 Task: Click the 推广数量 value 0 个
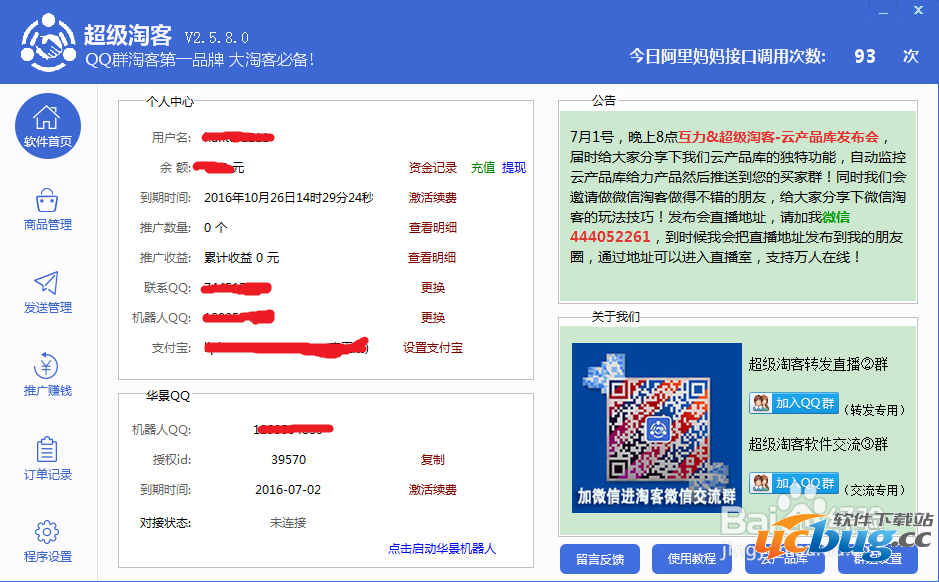pos(216,228)
